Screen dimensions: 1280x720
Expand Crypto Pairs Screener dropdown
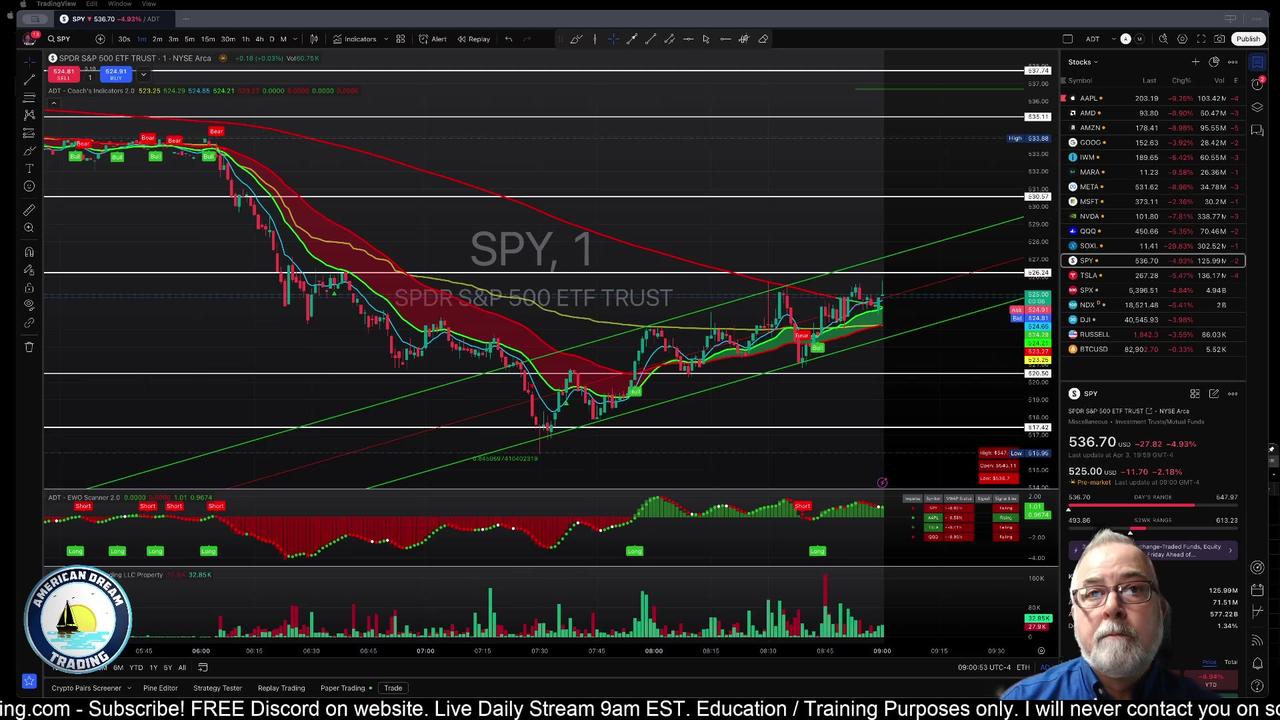pyautogui.click(x=128, y=688)
